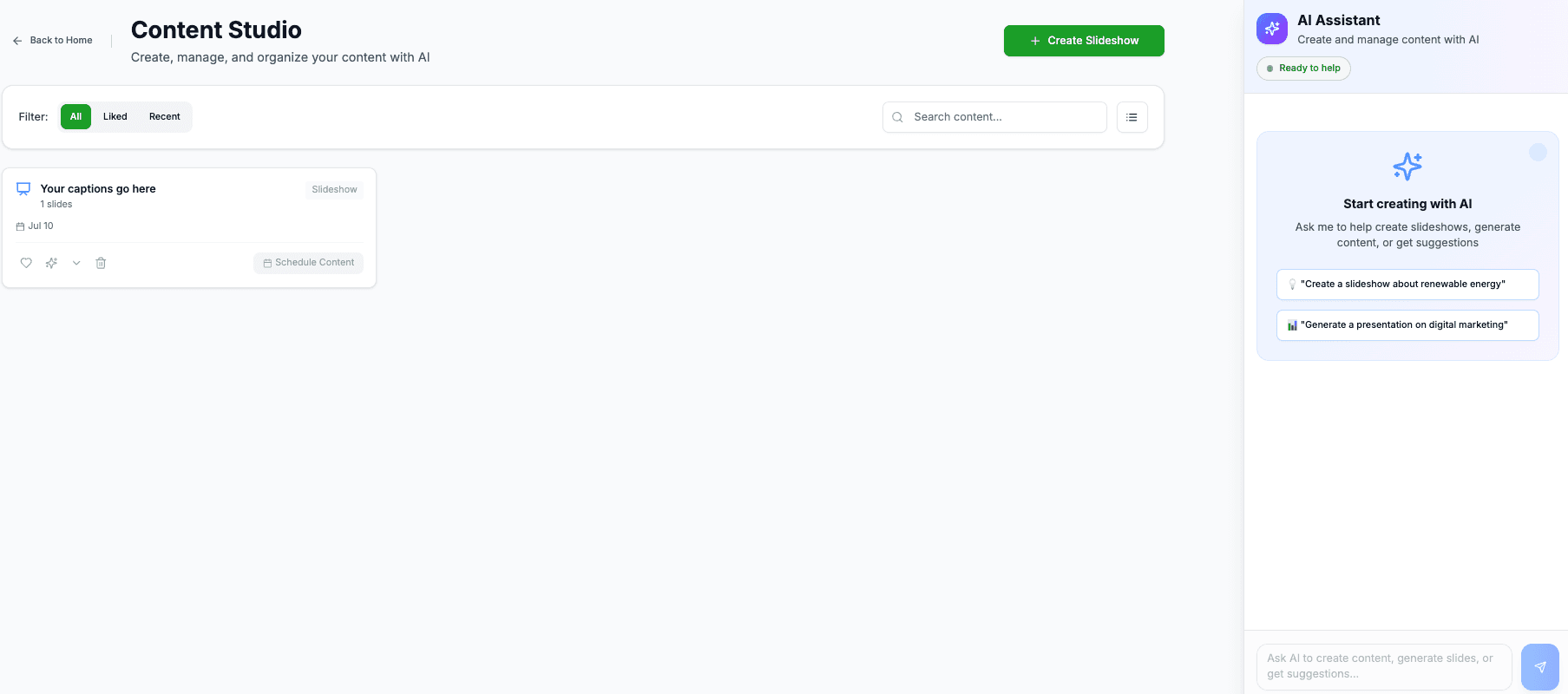
Task: Click the presentation icon on slideshow card
Action: tap(23, 189)
